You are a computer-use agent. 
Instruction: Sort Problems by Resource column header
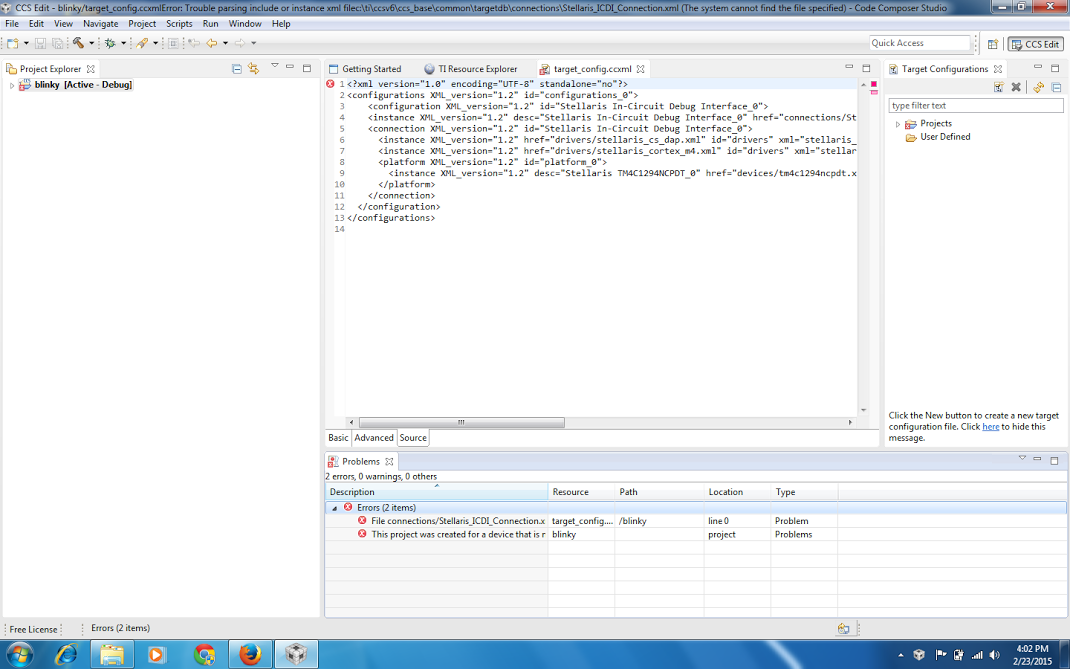581,492
